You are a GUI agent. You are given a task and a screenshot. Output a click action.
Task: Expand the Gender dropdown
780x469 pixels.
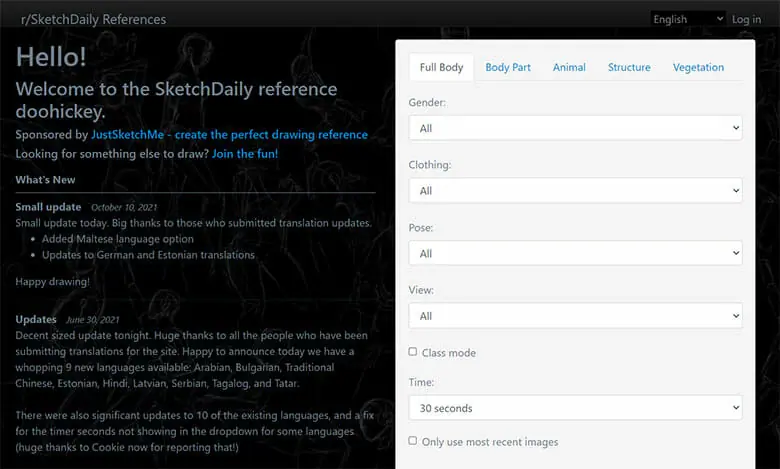coord(576,128)
